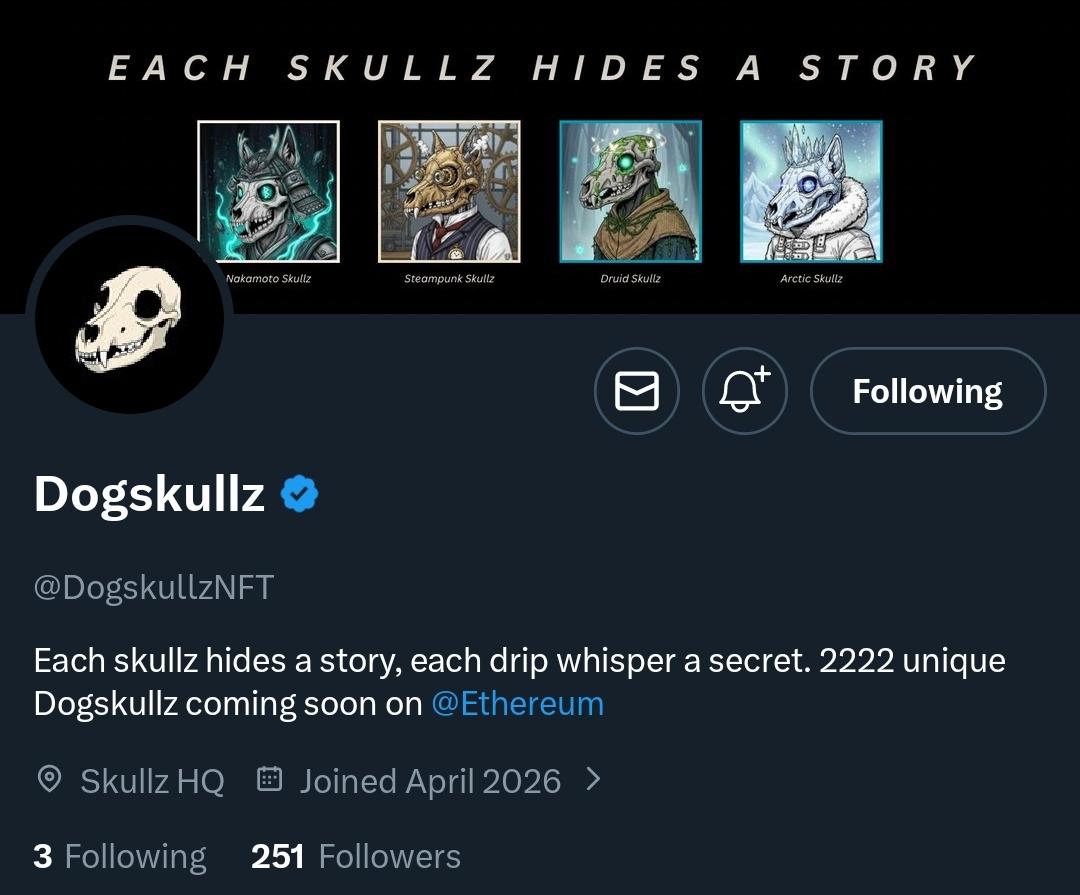Viewport: 1080px width, 895px height.
Task: Click the calendar icon beside join date
Action: (269, 779)
